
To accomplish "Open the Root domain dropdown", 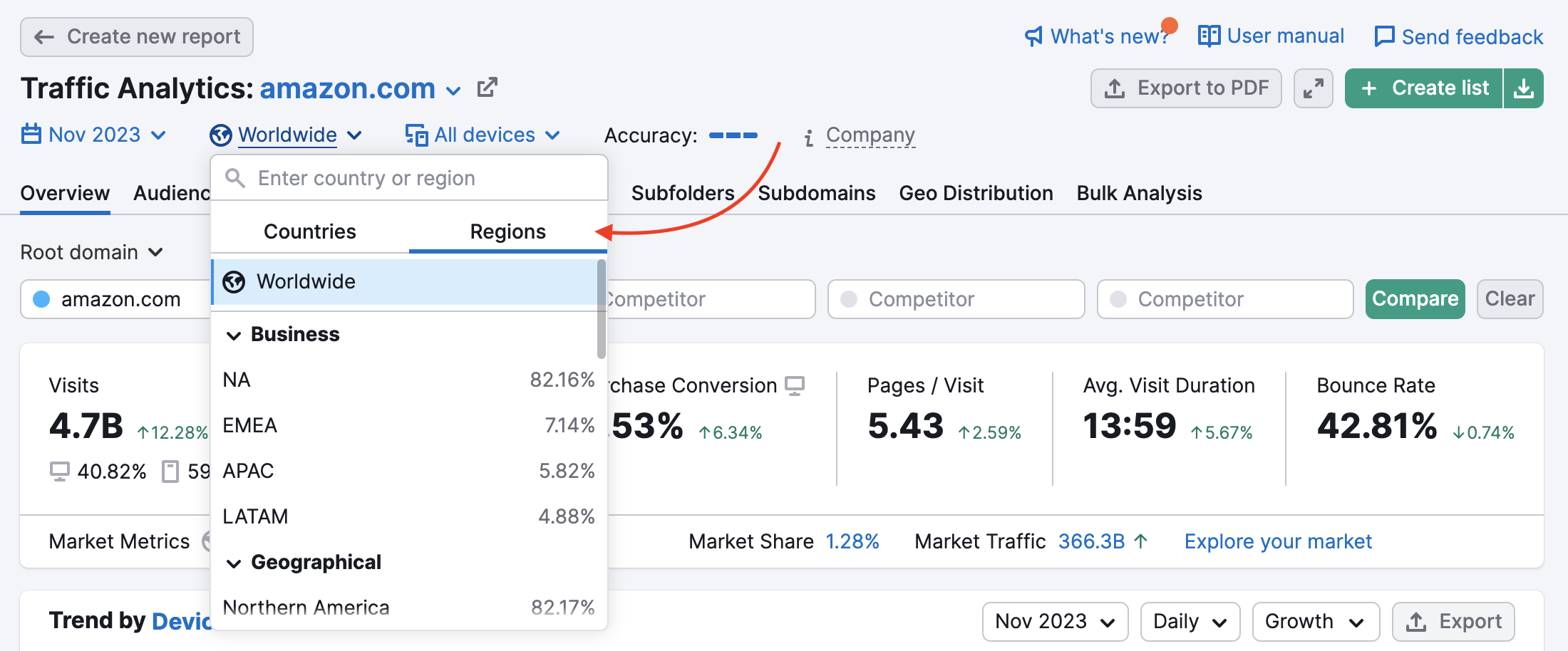I will tap(92, 252).
